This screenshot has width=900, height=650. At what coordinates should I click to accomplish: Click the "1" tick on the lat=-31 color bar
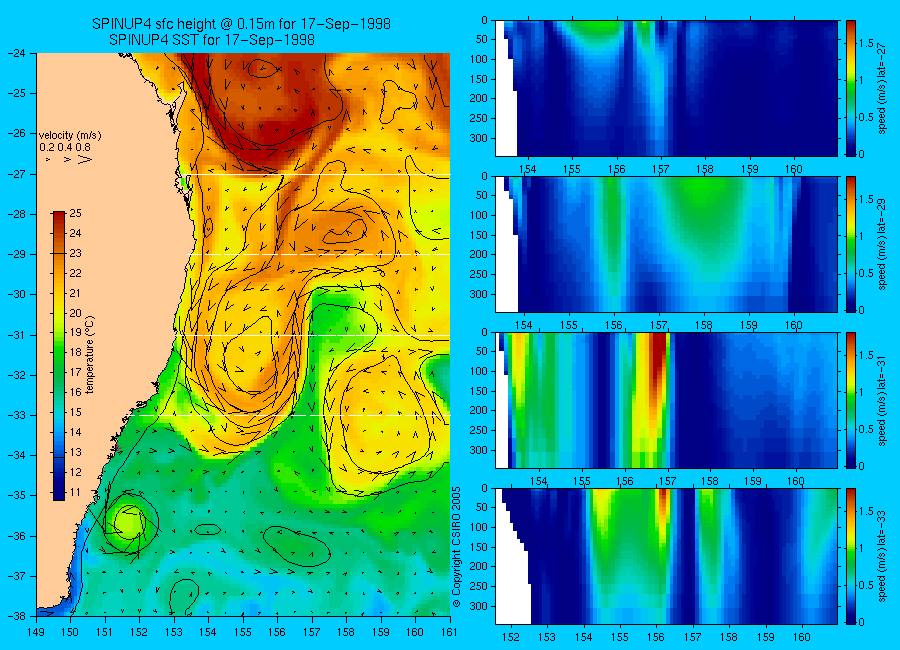click(862, 392)
